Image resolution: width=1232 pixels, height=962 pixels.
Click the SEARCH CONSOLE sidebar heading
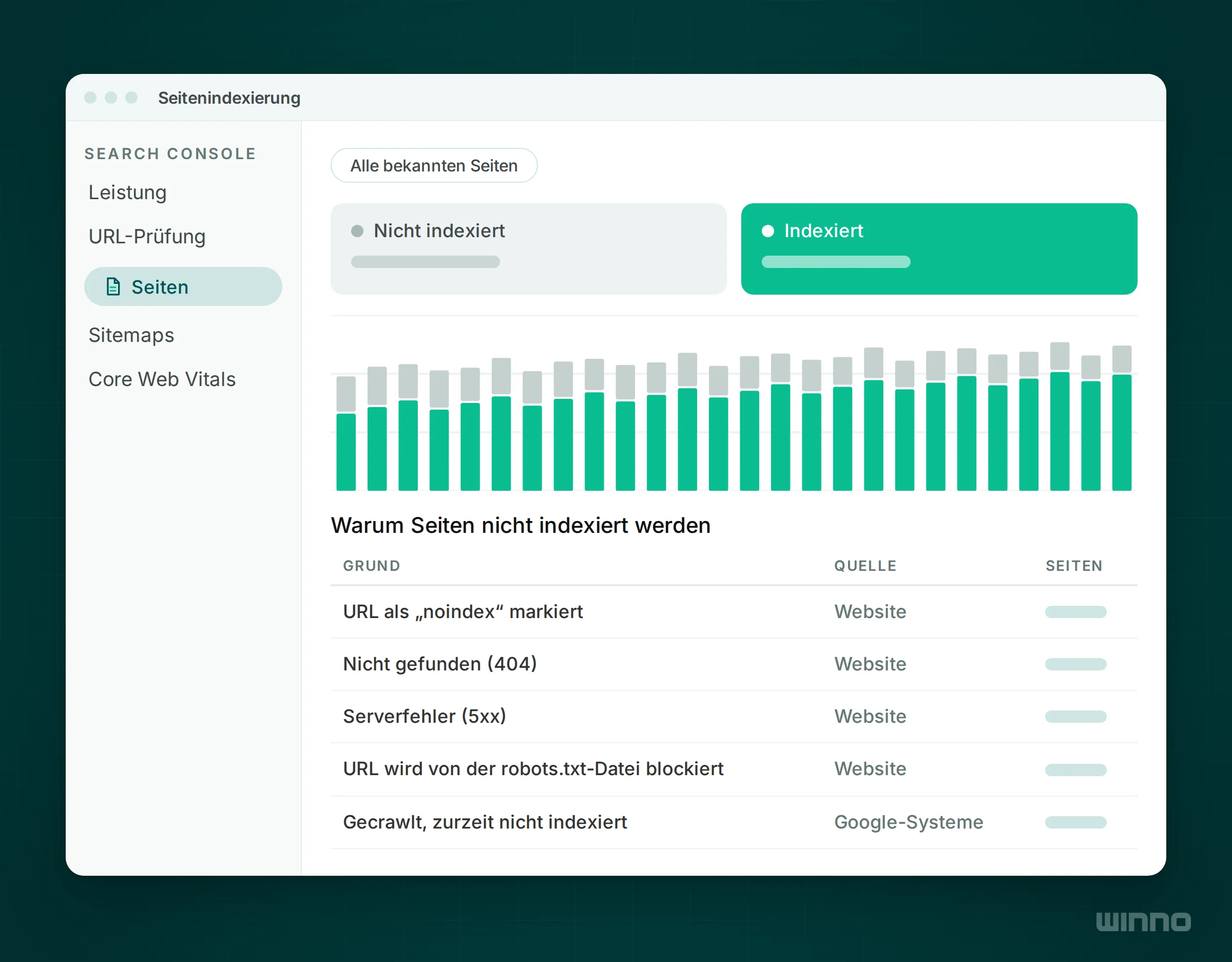click(170, 153)
